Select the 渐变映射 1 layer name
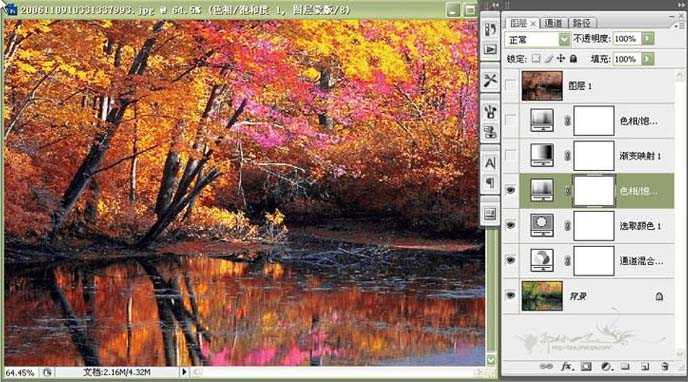The image size is (688, 382). (640, 156)
